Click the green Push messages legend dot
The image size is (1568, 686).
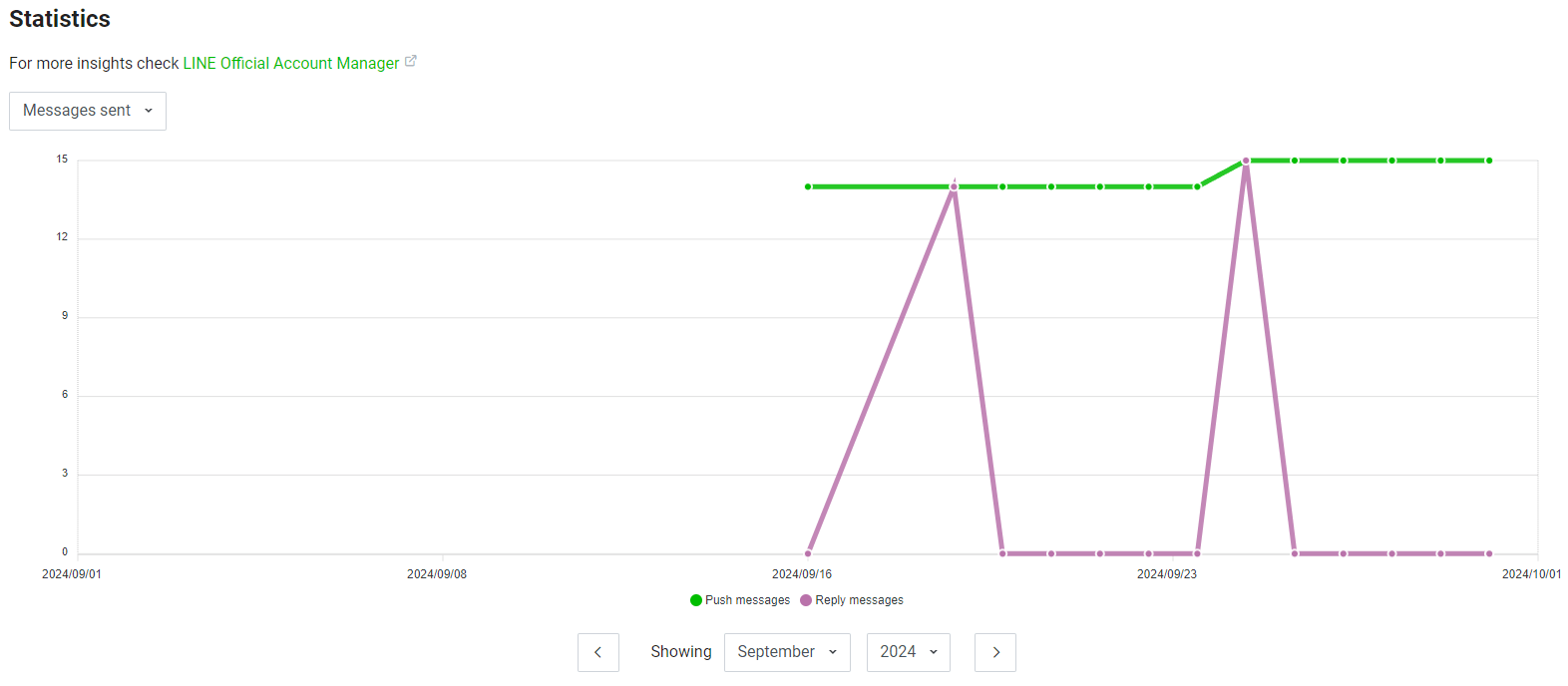[696, 600]
